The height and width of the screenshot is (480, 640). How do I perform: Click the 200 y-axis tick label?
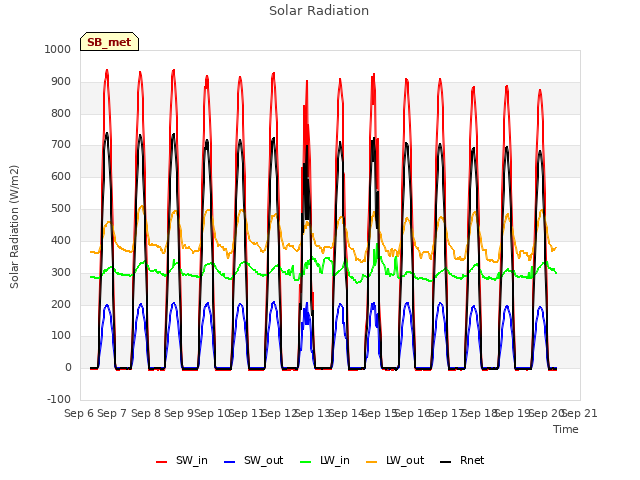click(61, 304)
